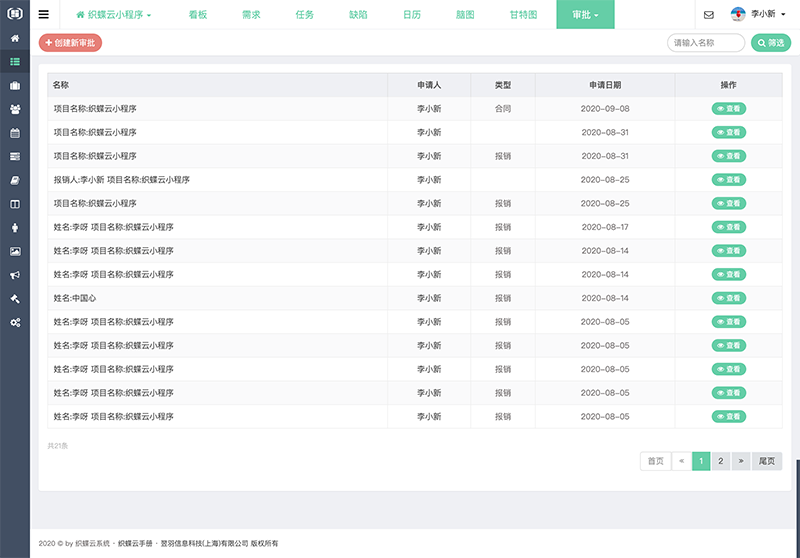Open the 李小新 user menu dropdown

[760, 15]
